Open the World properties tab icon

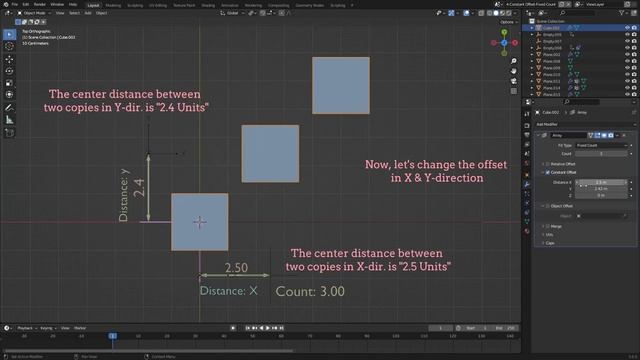coord(527,163)
